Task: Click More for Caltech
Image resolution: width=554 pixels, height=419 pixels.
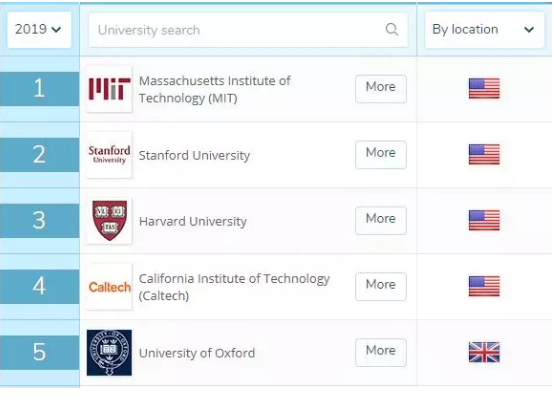Action: click(381, 287)
